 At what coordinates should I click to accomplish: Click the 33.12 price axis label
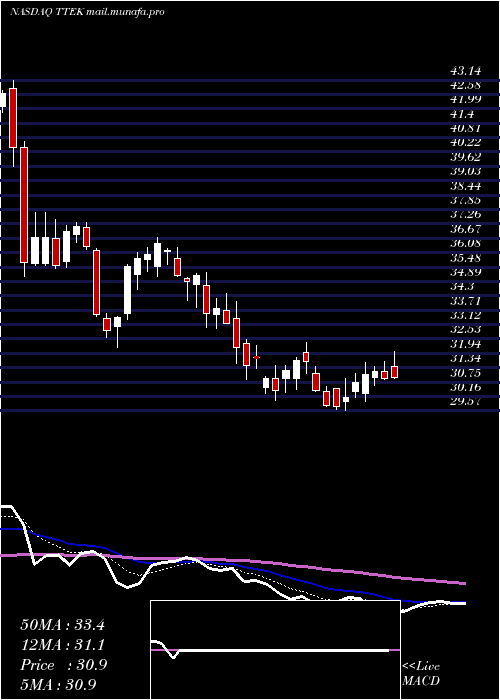pos(465,316)
